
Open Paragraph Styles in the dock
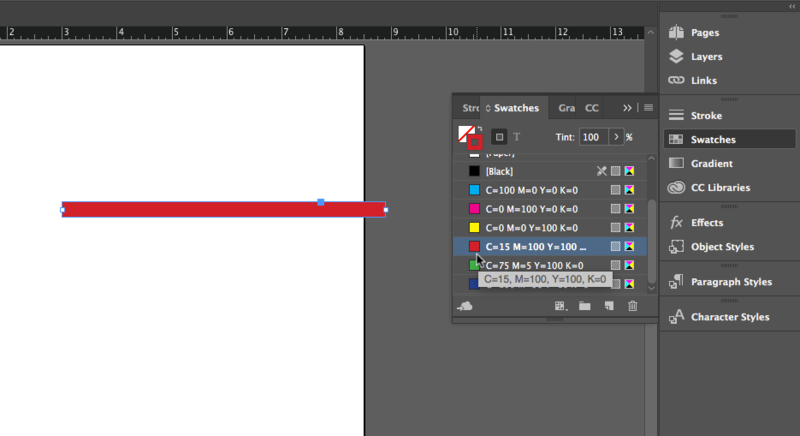[x=731, y=281]
